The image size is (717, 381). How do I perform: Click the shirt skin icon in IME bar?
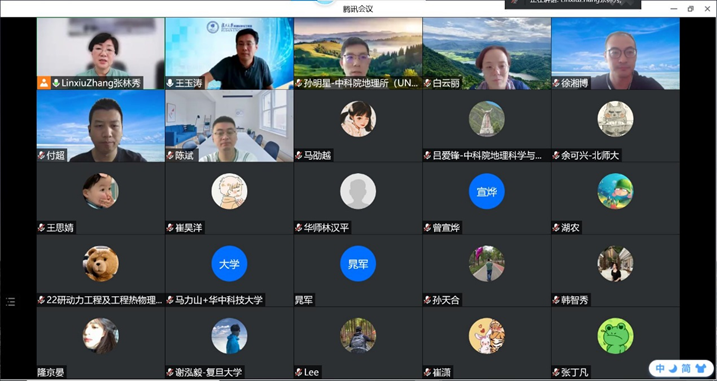pyautogui.click(x=700, y=368)
